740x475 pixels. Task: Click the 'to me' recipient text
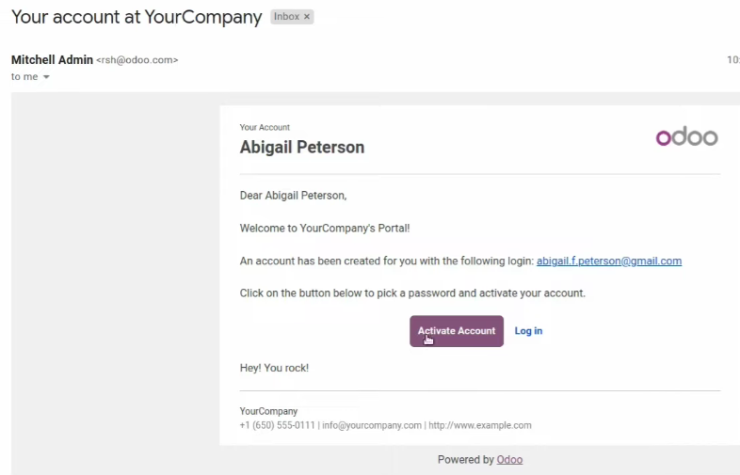pos(25,76)
